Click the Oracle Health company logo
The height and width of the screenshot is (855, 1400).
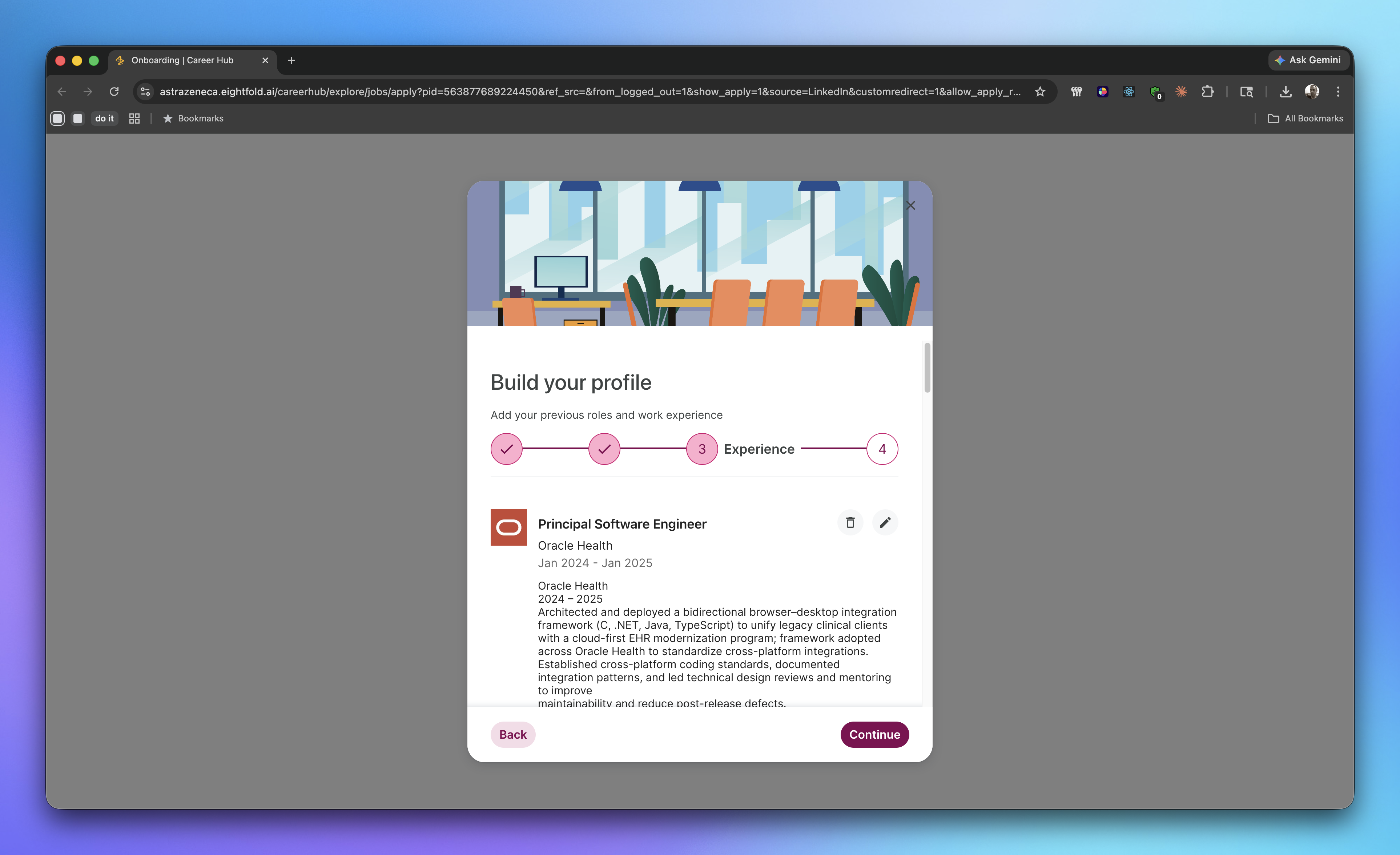click(508, 527)
